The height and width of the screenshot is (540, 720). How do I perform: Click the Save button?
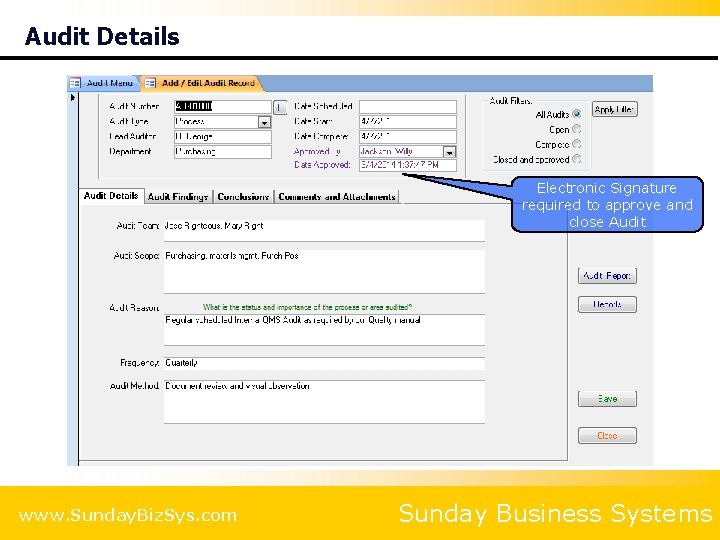click(x=607, y=399)
